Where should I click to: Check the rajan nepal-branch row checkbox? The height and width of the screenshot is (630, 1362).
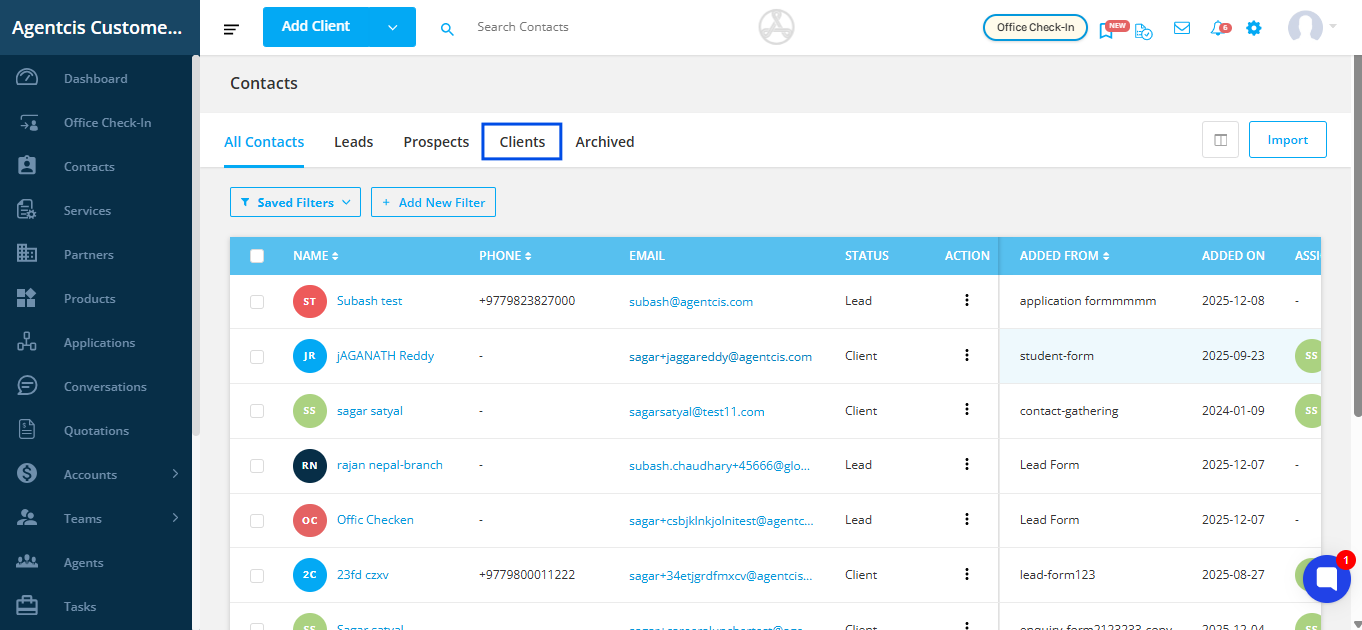click(x=257, y=465)
